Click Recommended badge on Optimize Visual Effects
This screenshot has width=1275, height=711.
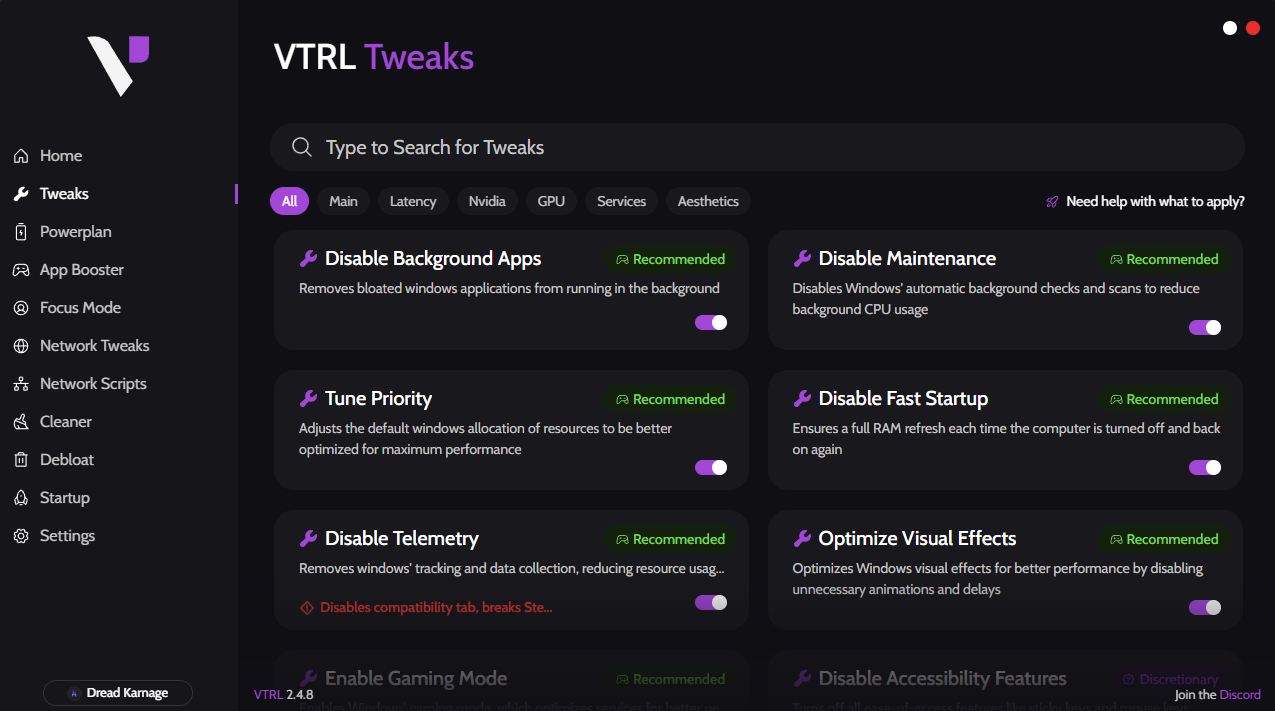[1164, 539]
